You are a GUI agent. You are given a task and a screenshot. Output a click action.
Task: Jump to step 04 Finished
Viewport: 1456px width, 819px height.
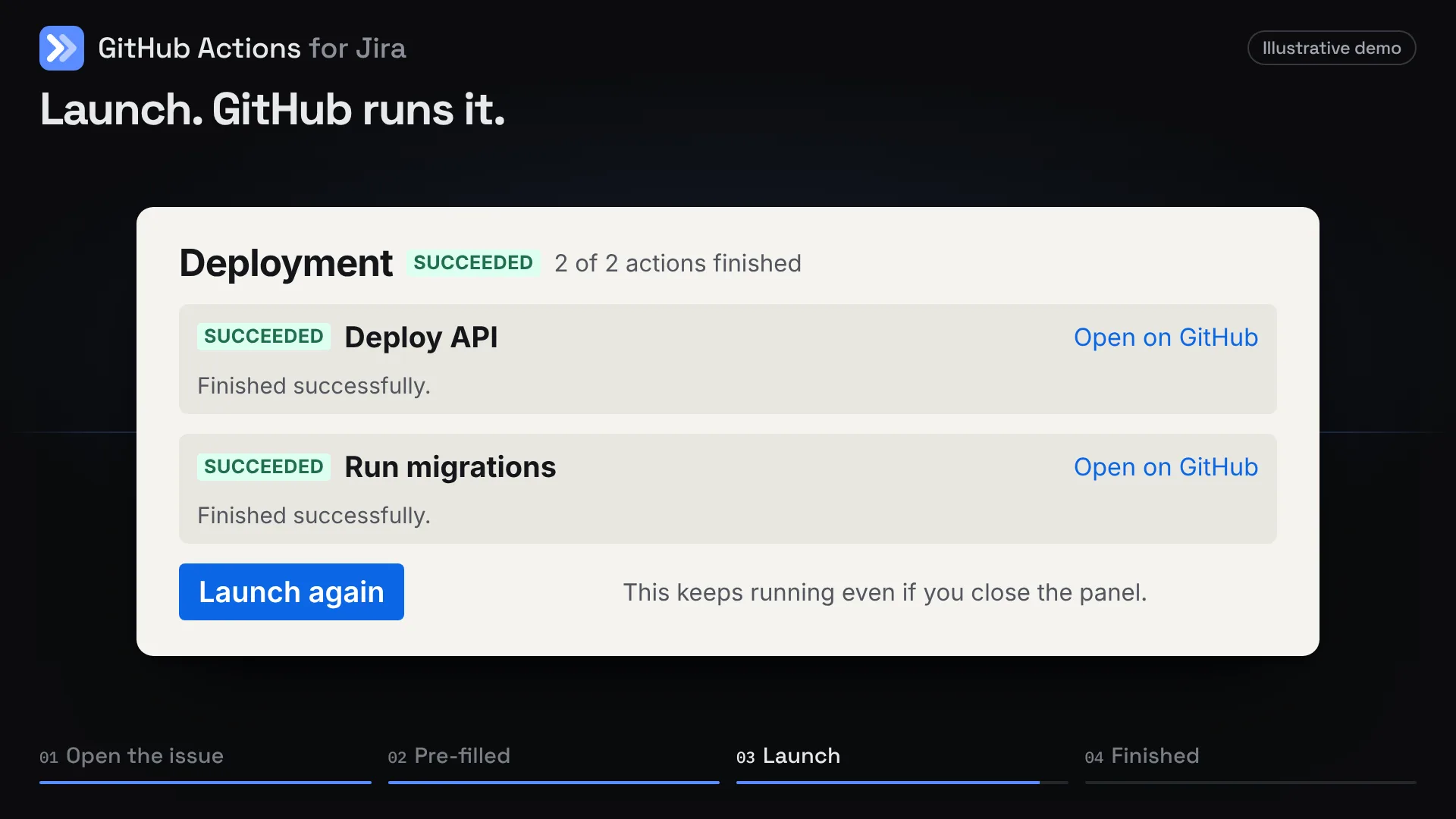[1141, 756]
